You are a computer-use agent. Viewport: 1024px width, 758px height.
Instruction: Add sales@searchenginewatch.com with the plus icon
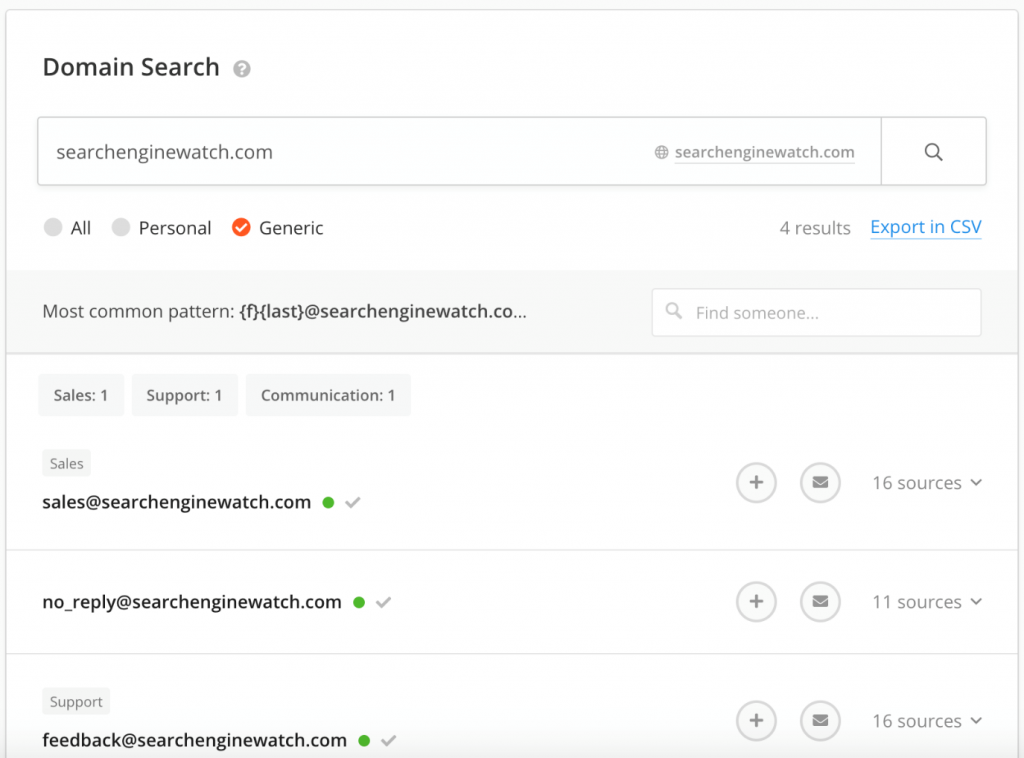(756, 483)
